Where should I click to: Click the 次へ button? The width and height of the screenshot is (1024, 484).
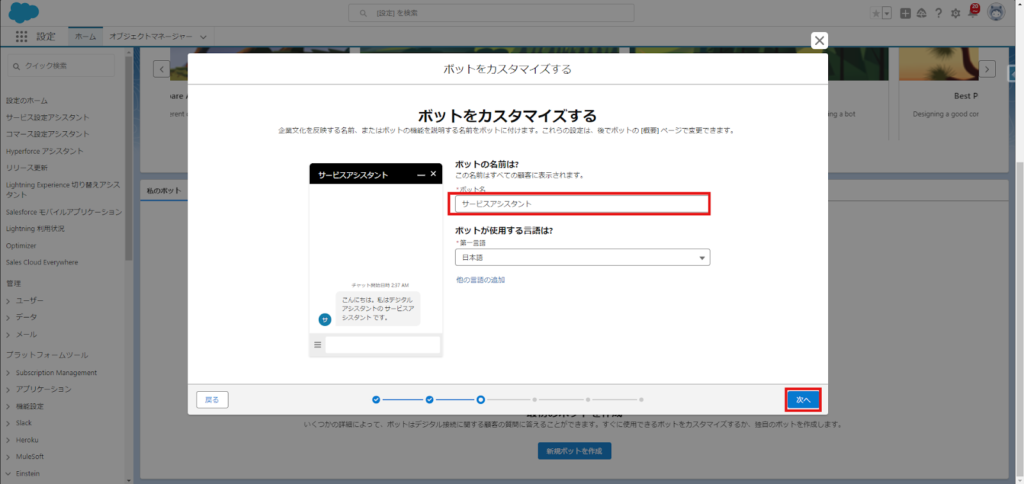(x=803, y=400)
